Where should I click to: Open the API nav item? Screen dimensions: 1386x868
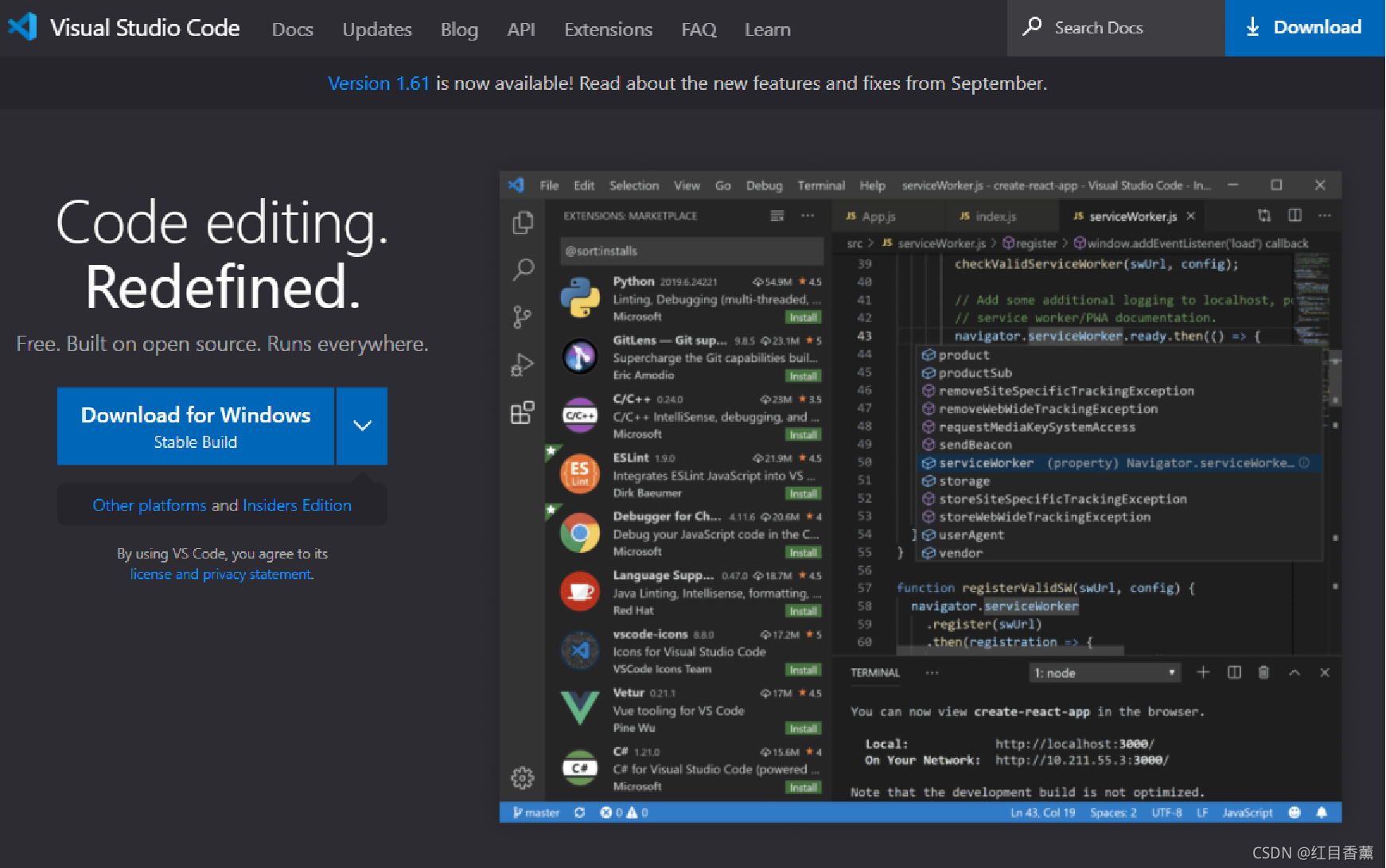coord(521,29)
